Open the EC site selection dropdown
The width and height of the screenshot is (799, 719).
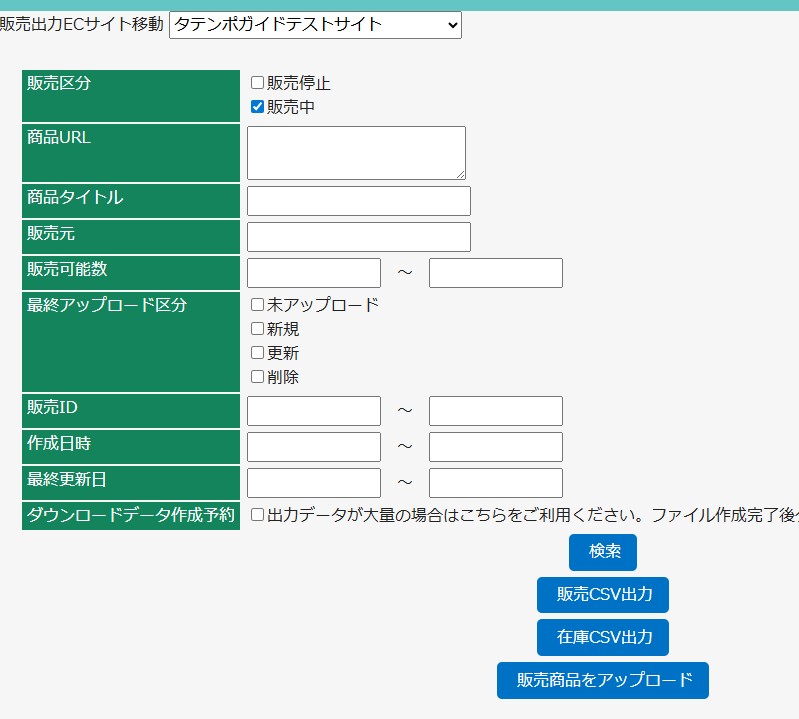pyautogui.click(x=315, y=25)
